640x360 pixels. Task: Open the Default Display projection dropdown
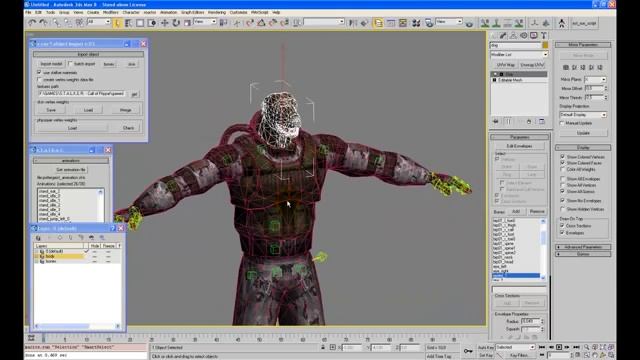583,115
